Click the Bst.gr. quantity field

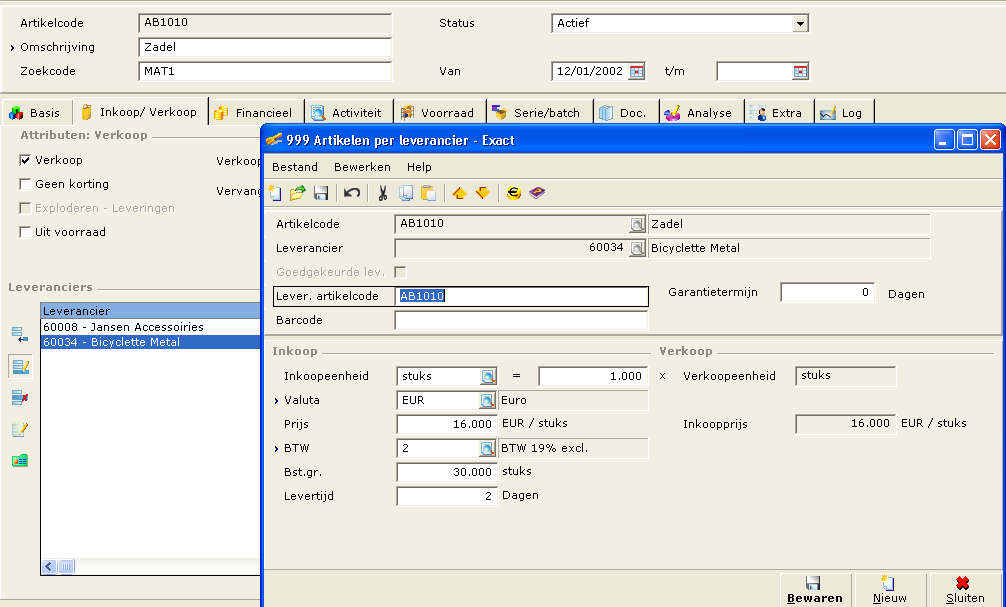point(447,472)
